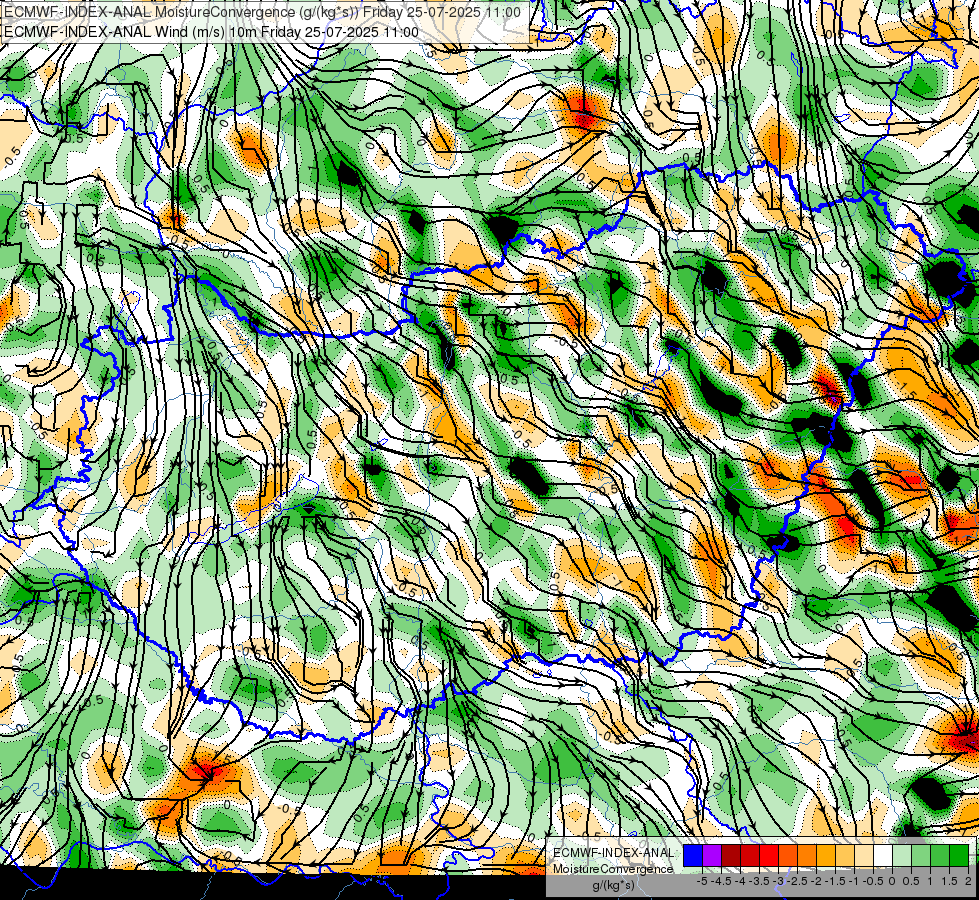The height and width of the screenshot is (900, 979).
Task: Select the white legend color swatch
Action: (883, 855)
